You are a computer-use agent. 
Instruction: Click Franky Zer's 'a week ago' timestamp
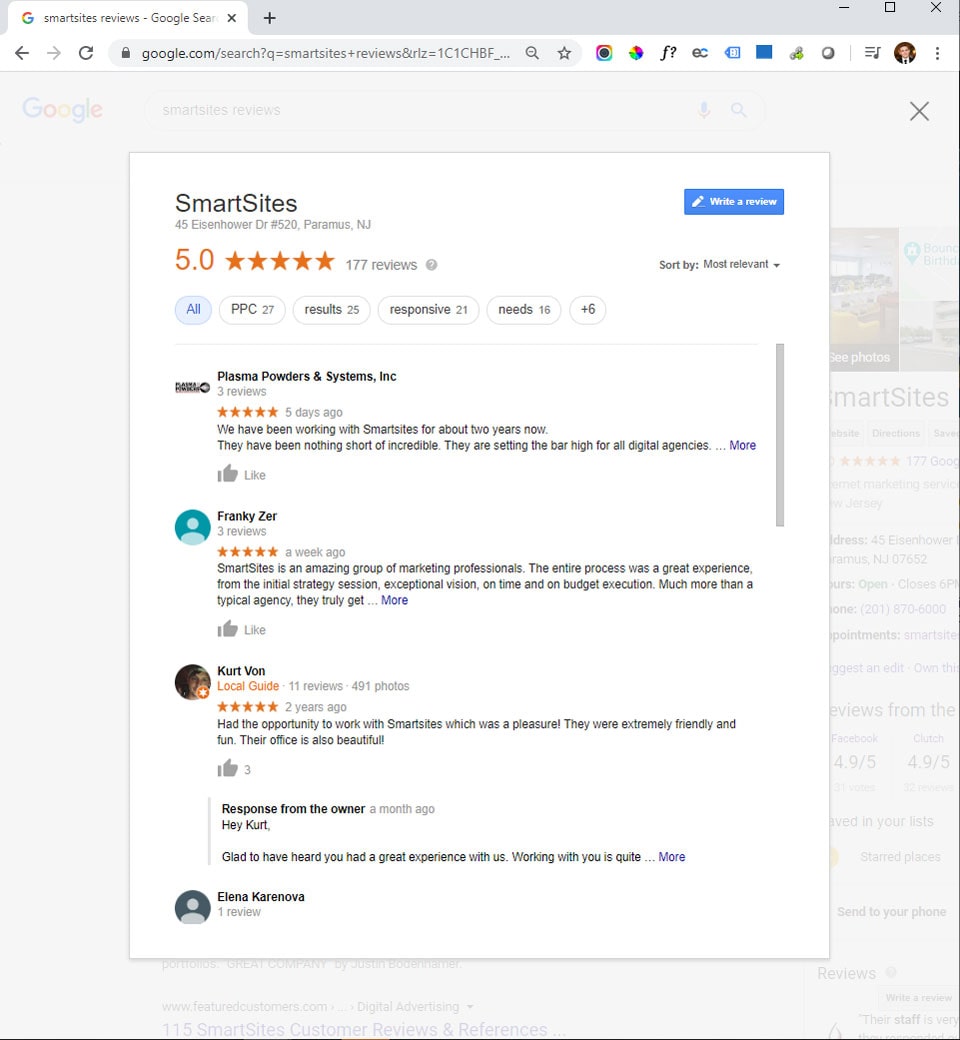pyautogui.click(x=315, y=552)
